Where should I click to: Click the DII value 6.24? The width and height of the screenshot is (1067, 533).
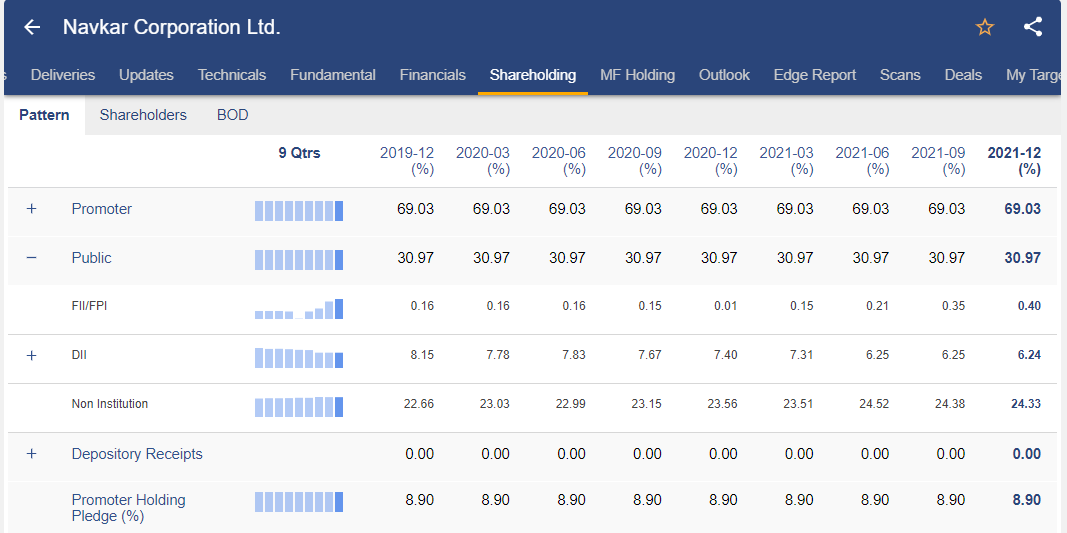point(1030,355)
